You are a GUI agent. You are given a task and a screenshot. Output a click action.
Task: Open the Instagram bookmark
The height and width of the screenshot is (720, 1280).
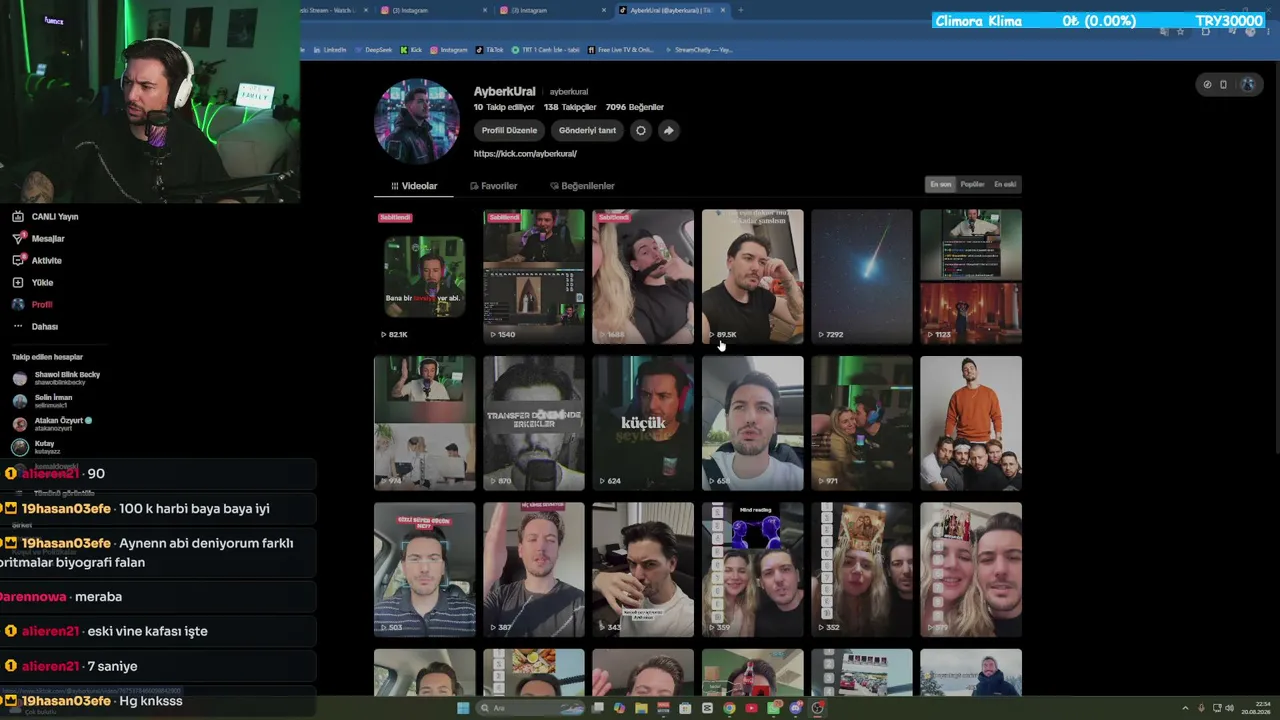point(449,50)
